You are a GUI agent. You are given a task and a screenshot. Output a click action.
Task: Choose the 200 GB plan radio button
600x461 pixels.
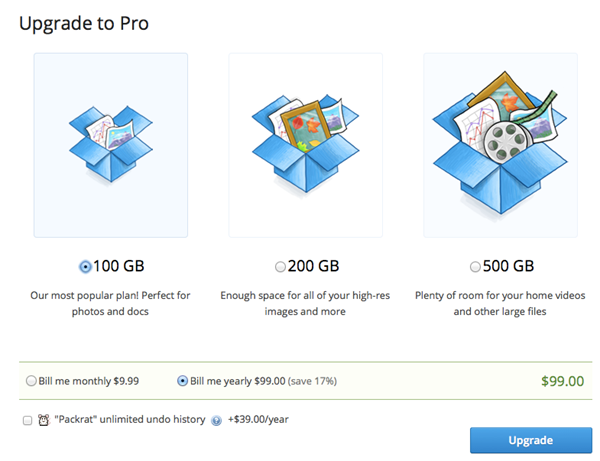pyautogui.click(x=280, y=267)
